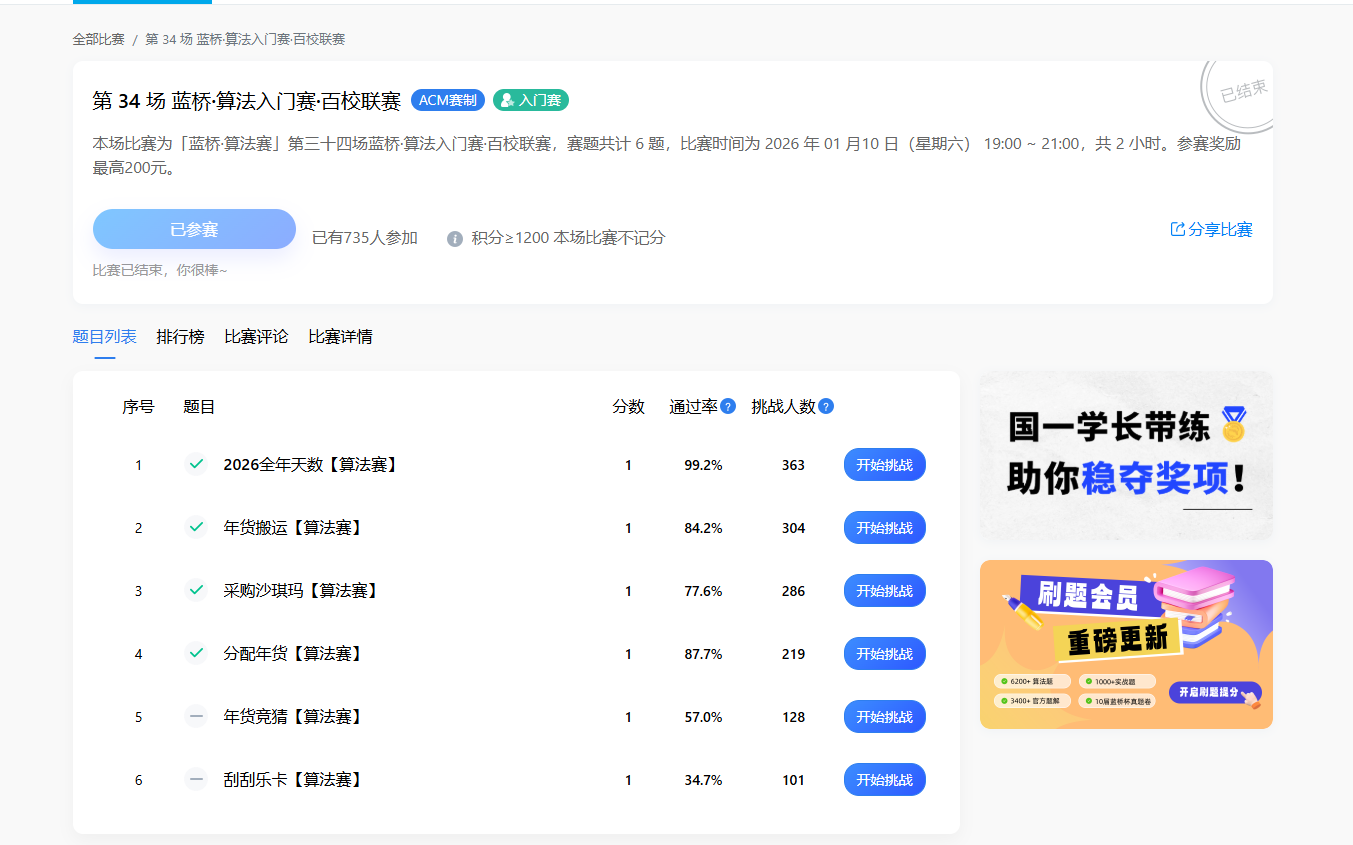Viewport: 1353px width, 845px height.
Task: Open the 比赛评论 tab
Action: (x=256, y=337)
